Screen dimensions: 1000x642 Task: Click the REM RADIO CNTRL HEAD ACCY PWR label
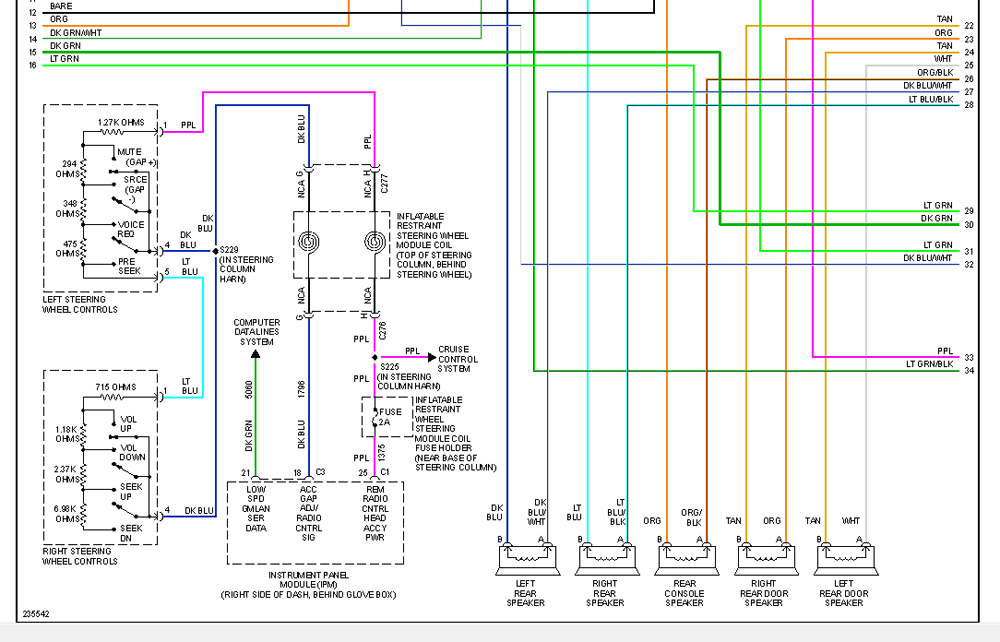pyautogui.click(x=375, y=513)
